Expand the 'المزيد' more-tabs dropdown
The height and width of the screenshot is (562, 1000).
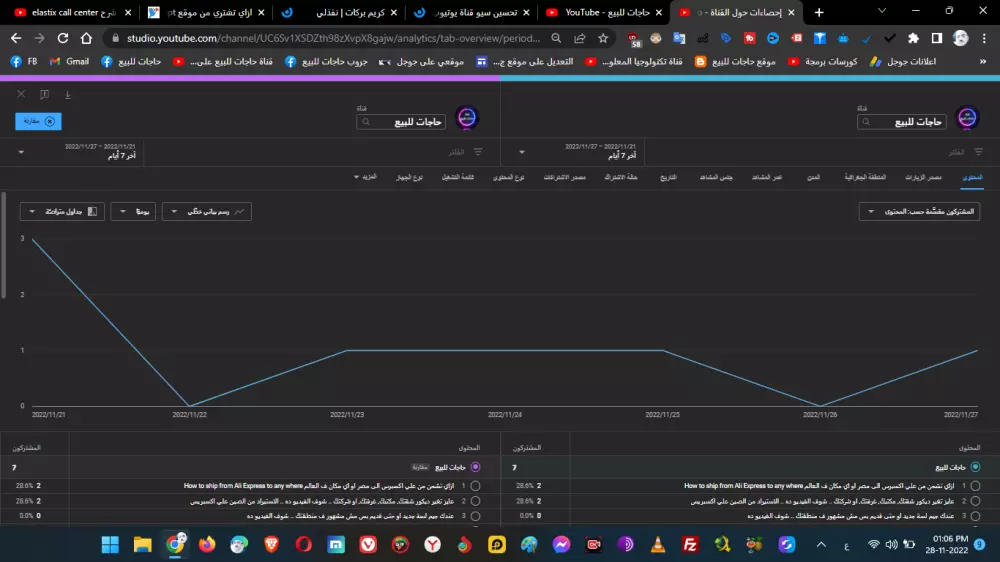(365, 177)
